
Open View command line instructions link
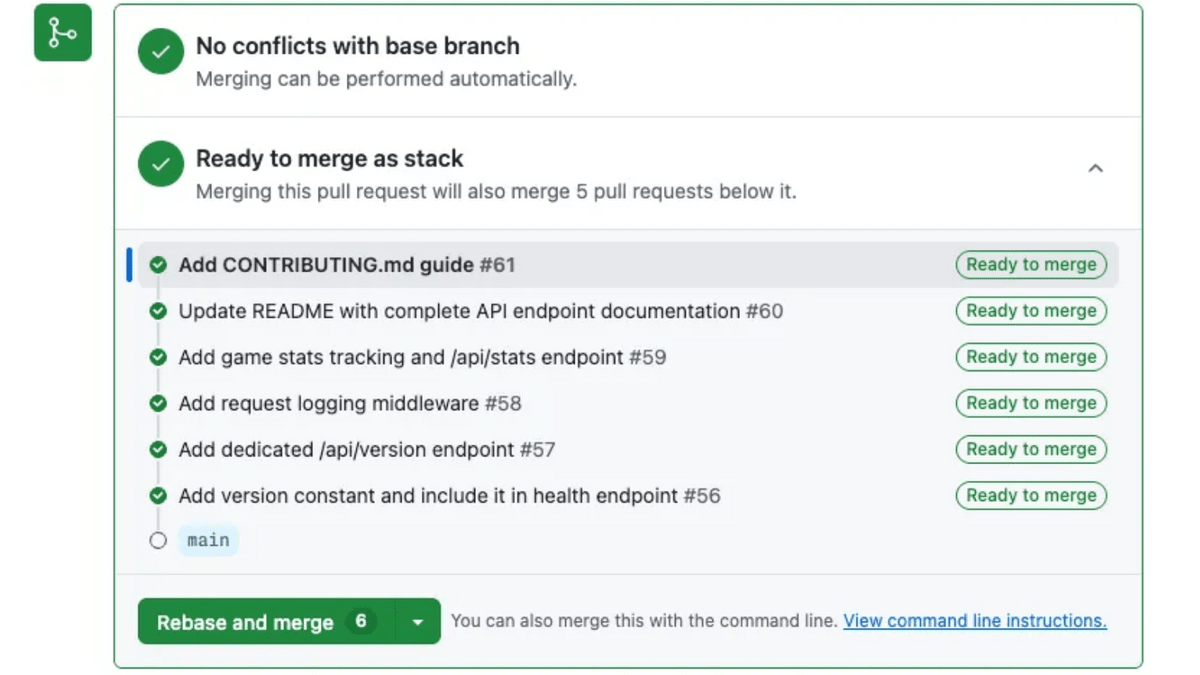(974, 621)
